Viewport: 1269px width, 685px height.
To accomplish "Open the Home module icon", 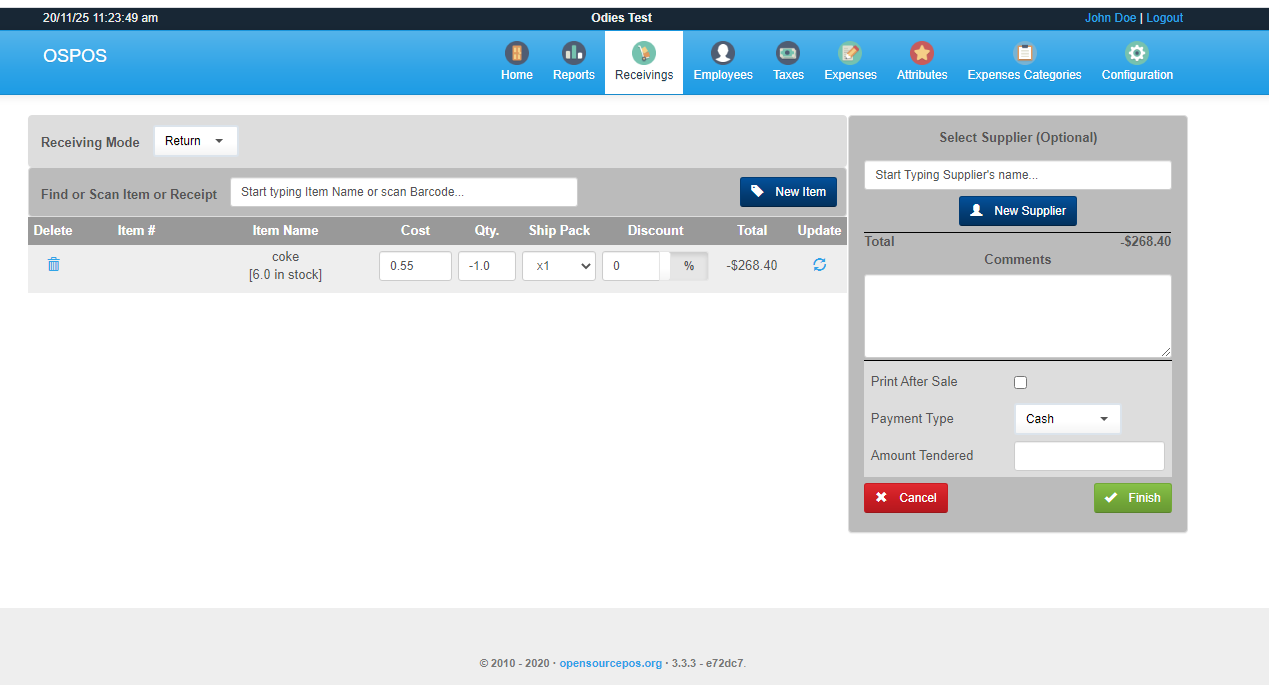I will click(516, 53).
